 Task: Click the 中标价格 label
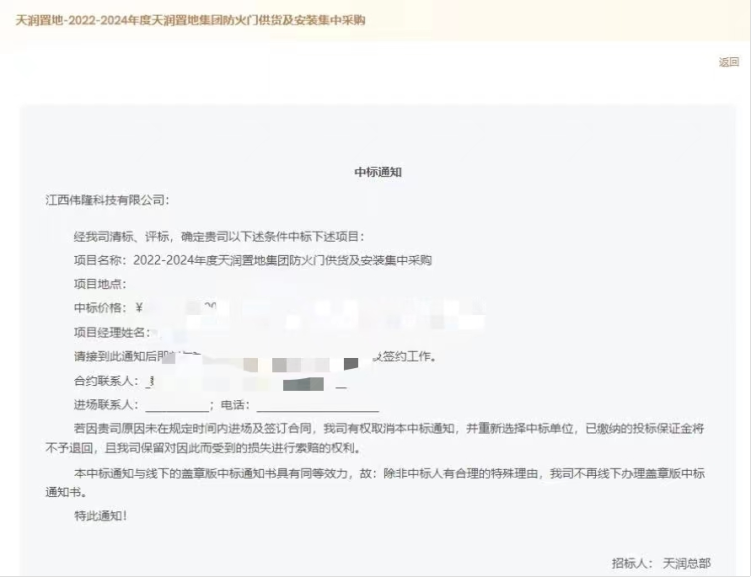[x=101, y=308]
